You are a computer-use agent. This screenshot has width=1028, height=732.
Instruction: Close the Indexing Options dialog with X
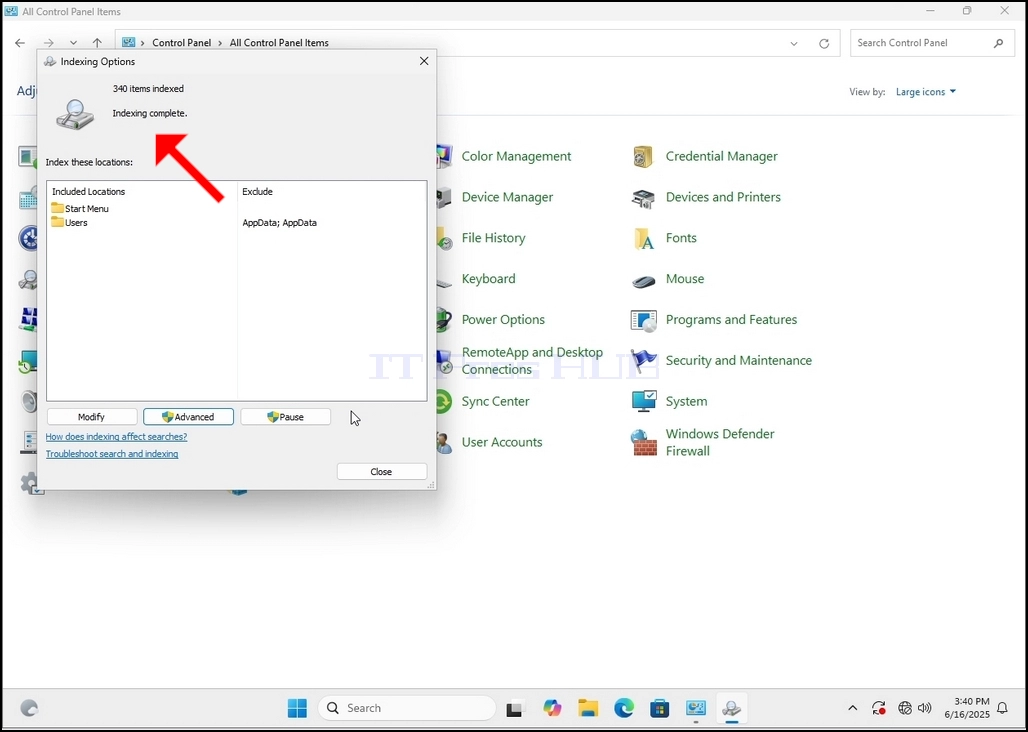pos(424,61)
